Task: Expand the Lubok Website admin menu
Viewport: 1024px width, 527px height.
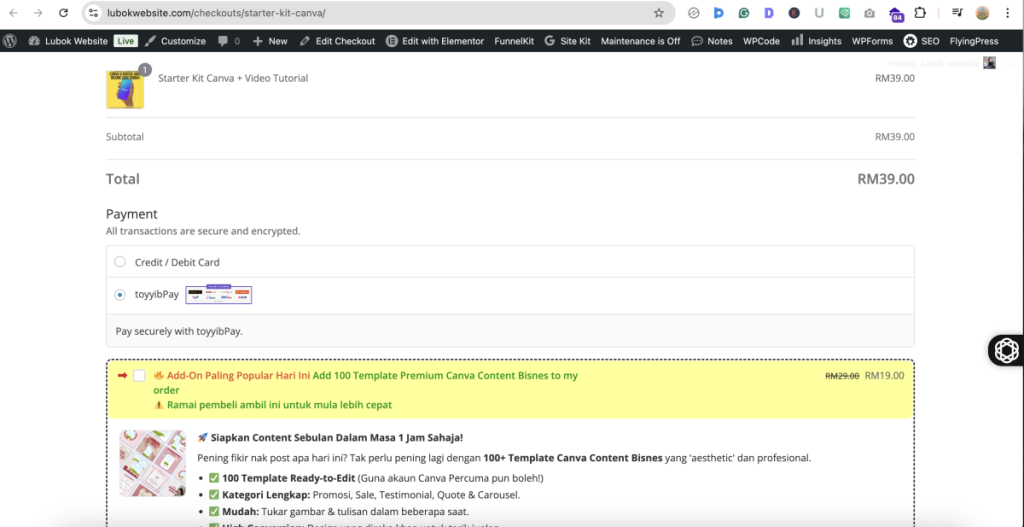Action: [x=68, y=41]
